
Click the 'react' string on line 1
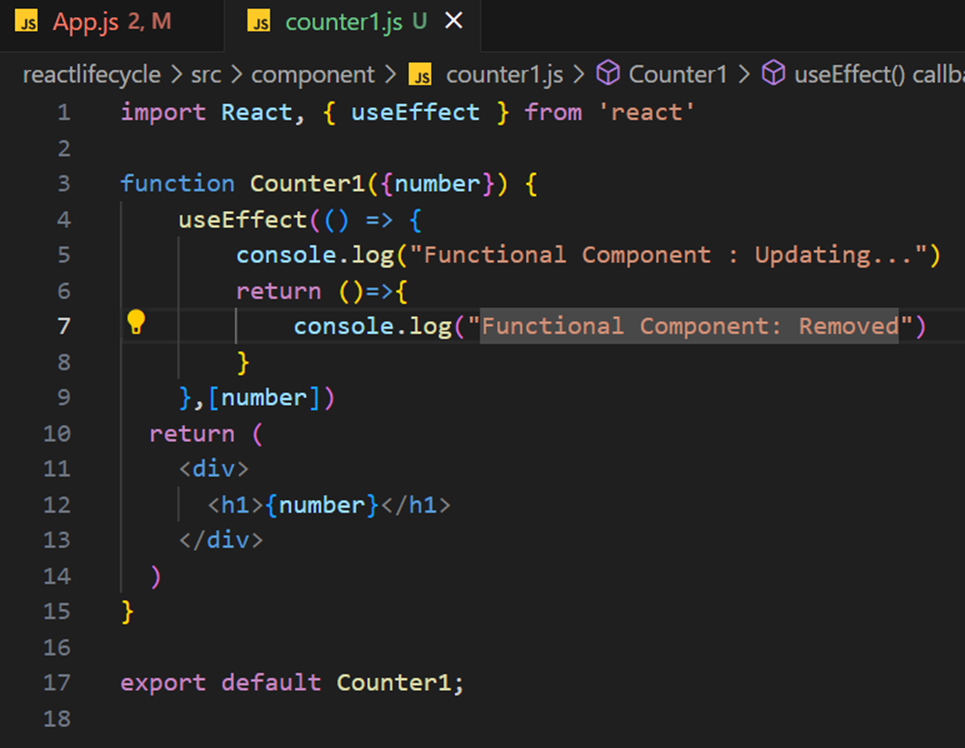646,113
